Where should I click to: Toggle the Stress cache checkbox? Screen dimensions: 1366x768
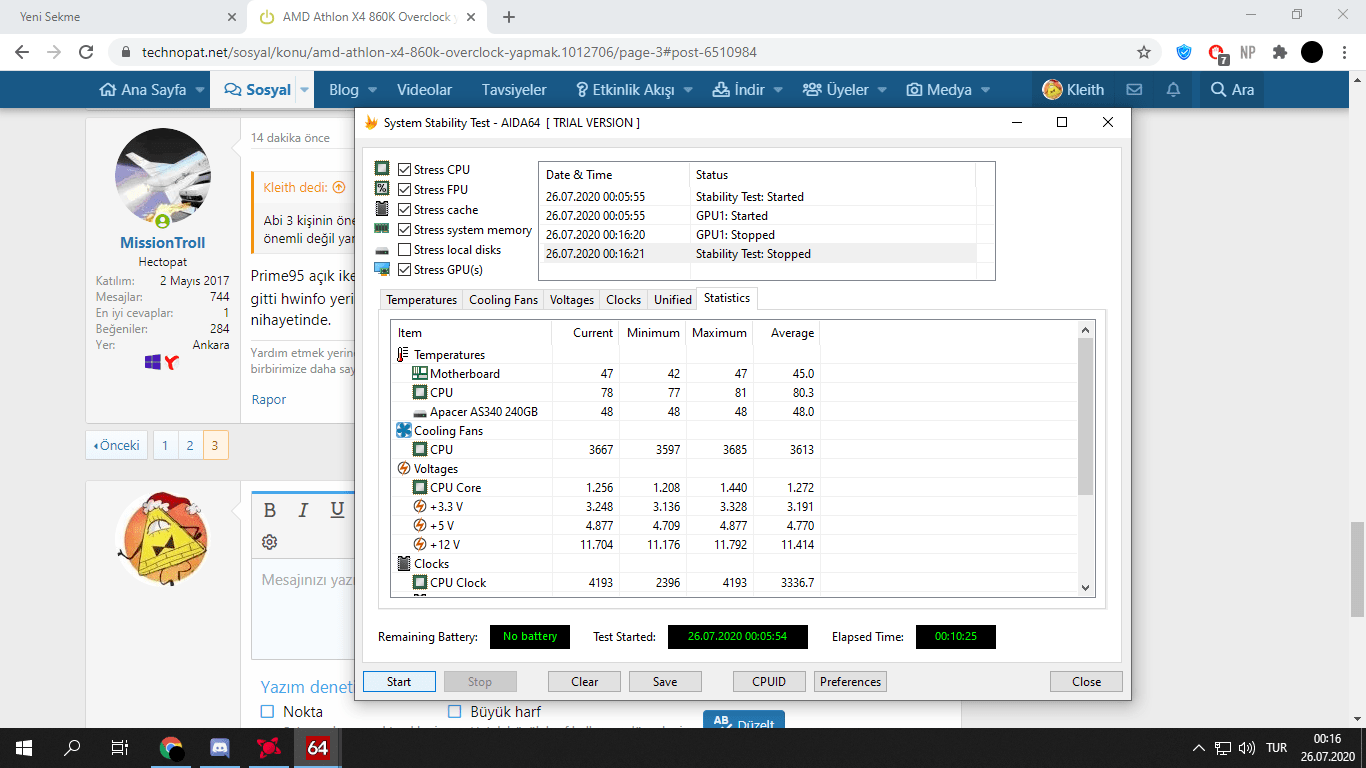click(404, 210)
